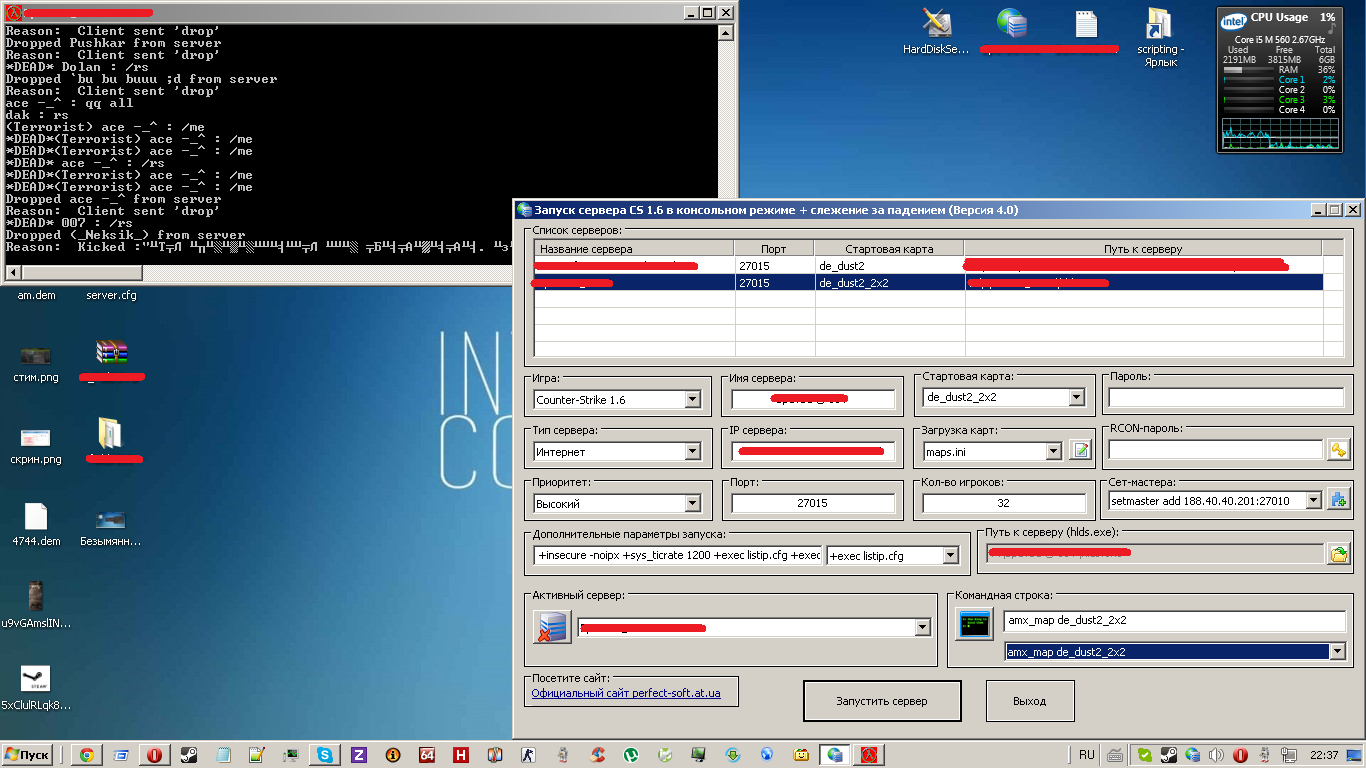Open uTorrent from the taskbar
Image resolution: width=1366 pixels, height=768 pixels.
point(631,755)
